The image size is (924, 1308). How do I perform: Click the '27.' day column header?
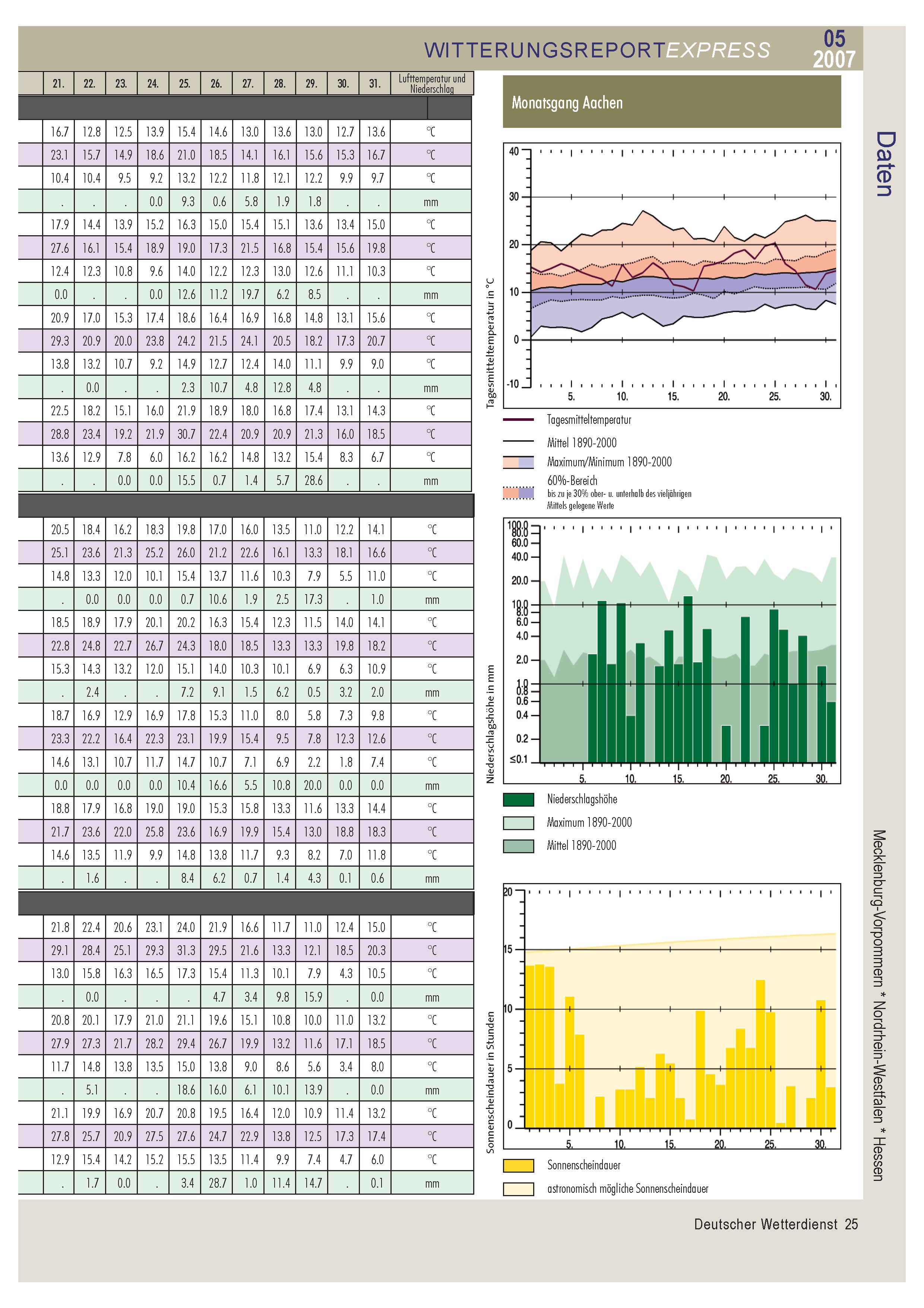tap(248, 84)
